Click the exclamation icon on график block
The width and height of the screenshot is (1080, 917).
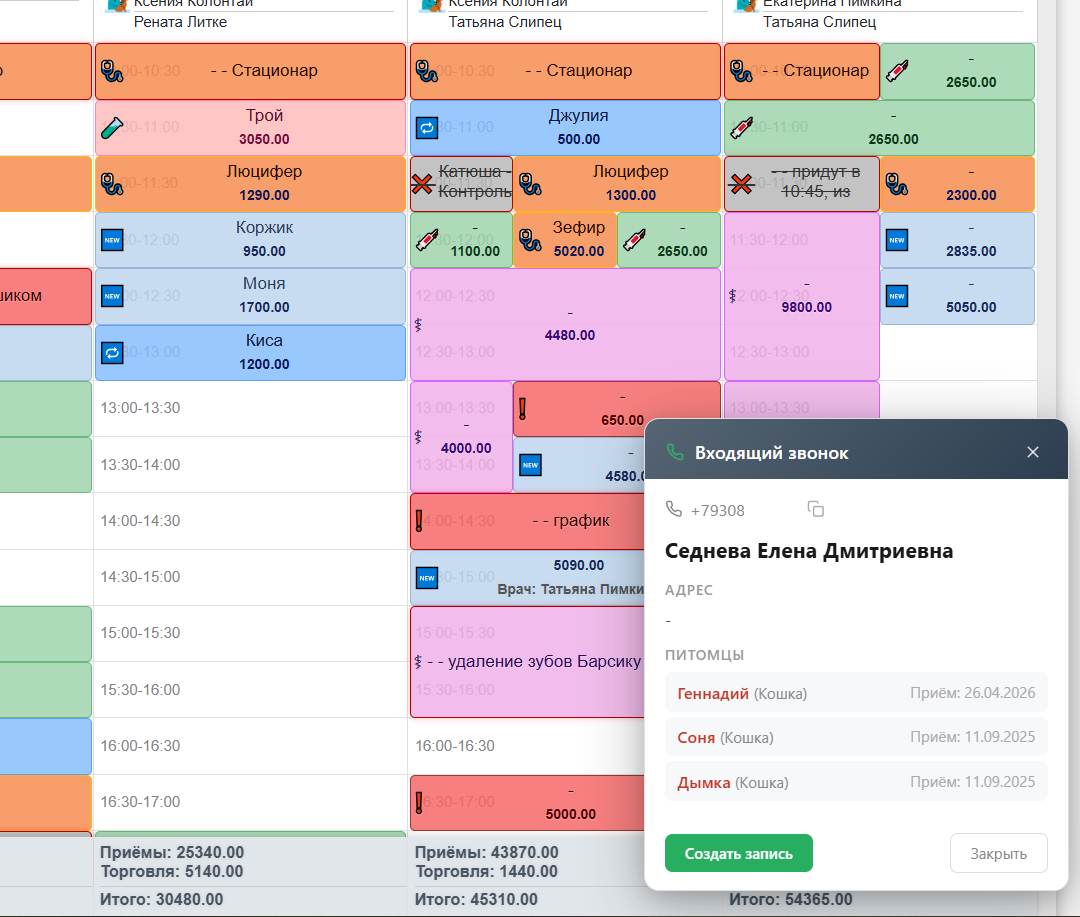point(419,520)
